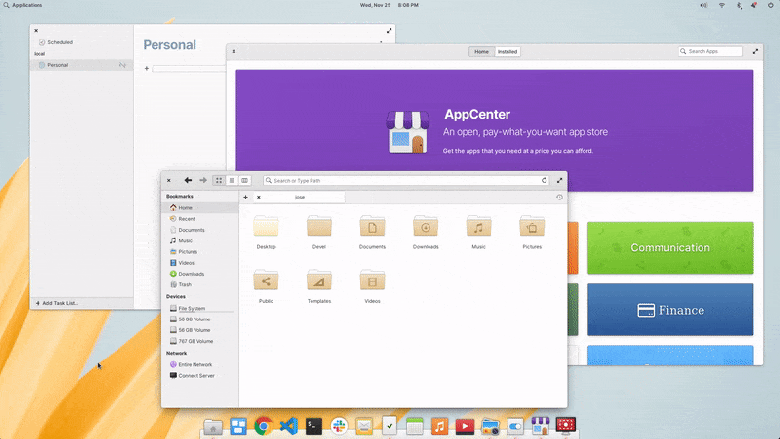Select the Scheduled list in Tasks
This screenshot has height=439, width=780.
pyautogui.click(x=82, y=42)
